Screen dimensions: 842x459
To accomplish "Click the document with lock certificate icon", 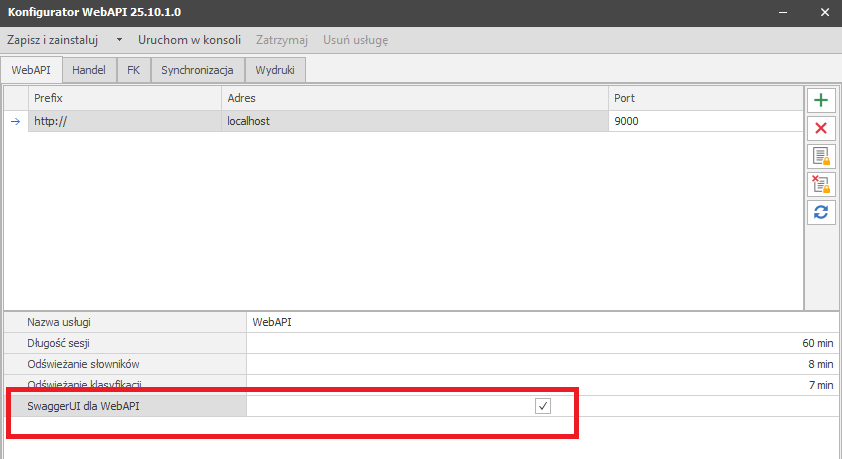I will click(821, 156).
